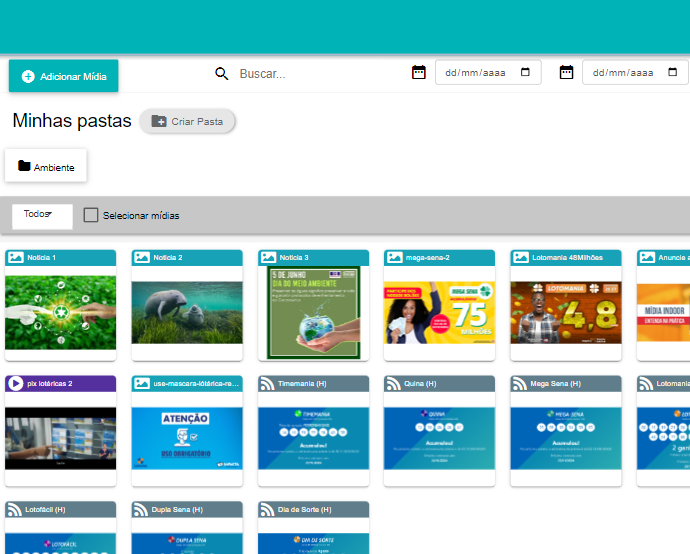This screenshot has width=690, height=554.
Task: Click the Timemania (H) card title
Action: [x=302, y=384]
